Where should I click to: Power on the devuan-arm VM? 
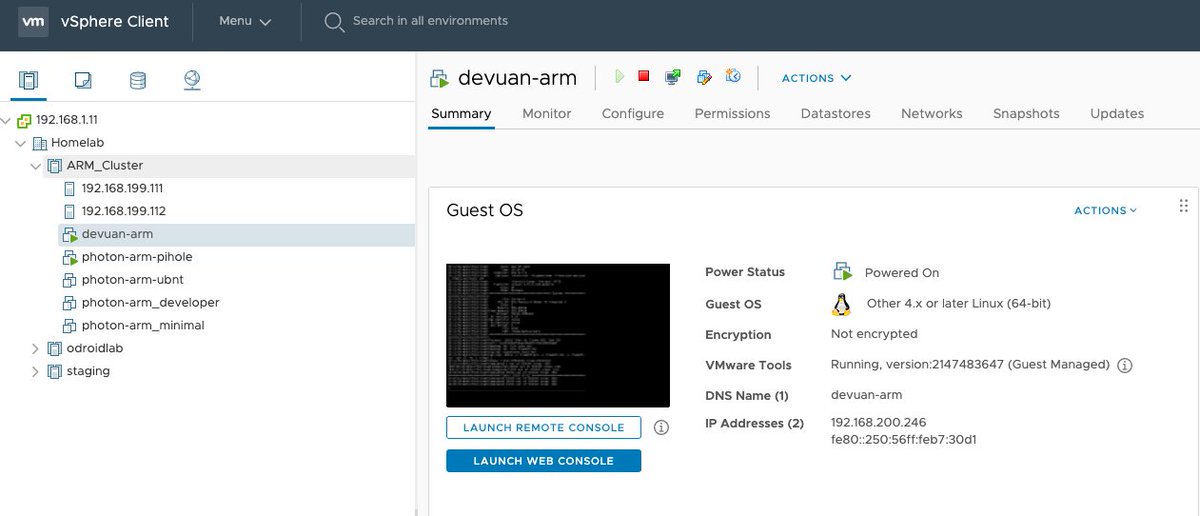click(620, 76)
